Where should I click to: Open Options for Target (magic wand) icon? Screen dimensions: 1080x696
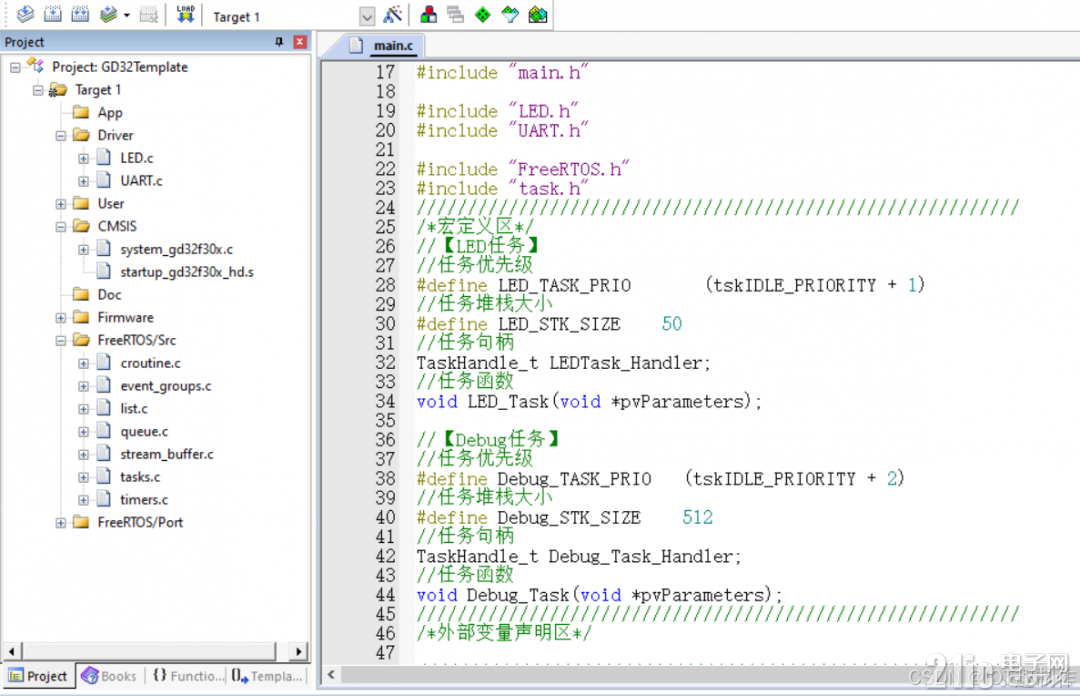tap(393, 14)
